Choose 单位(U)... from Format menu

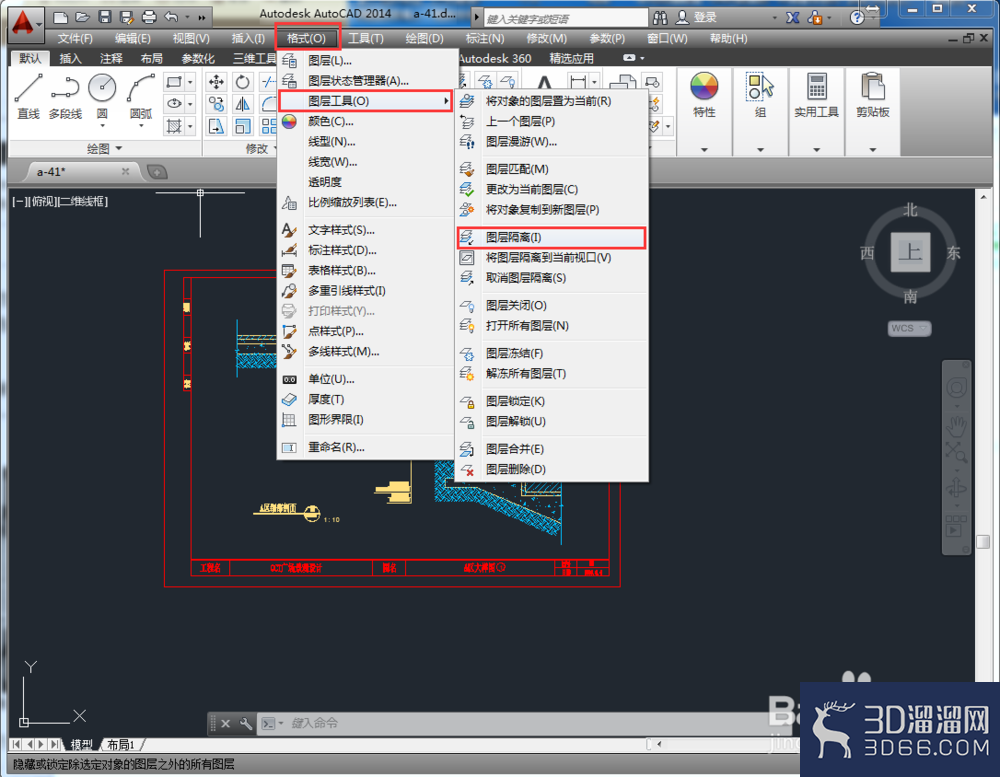[x=366, y=379]
